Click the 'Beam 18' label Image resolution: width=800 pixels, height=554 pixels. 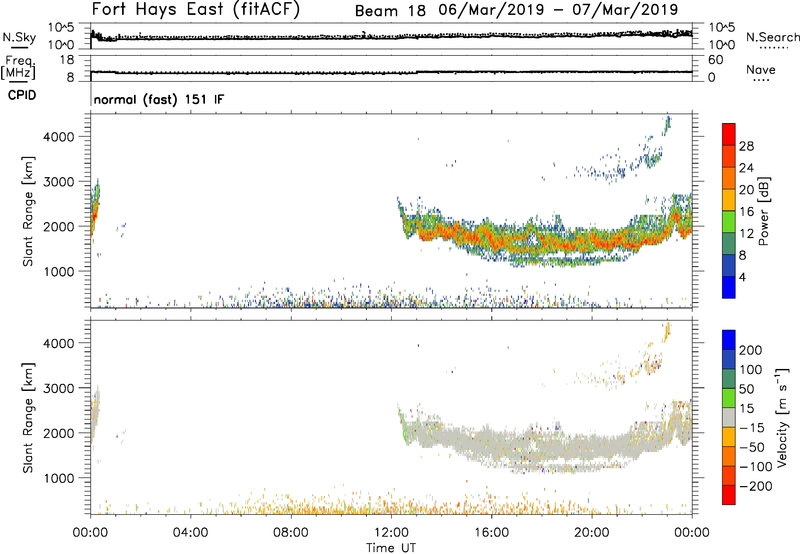point(390,11)
